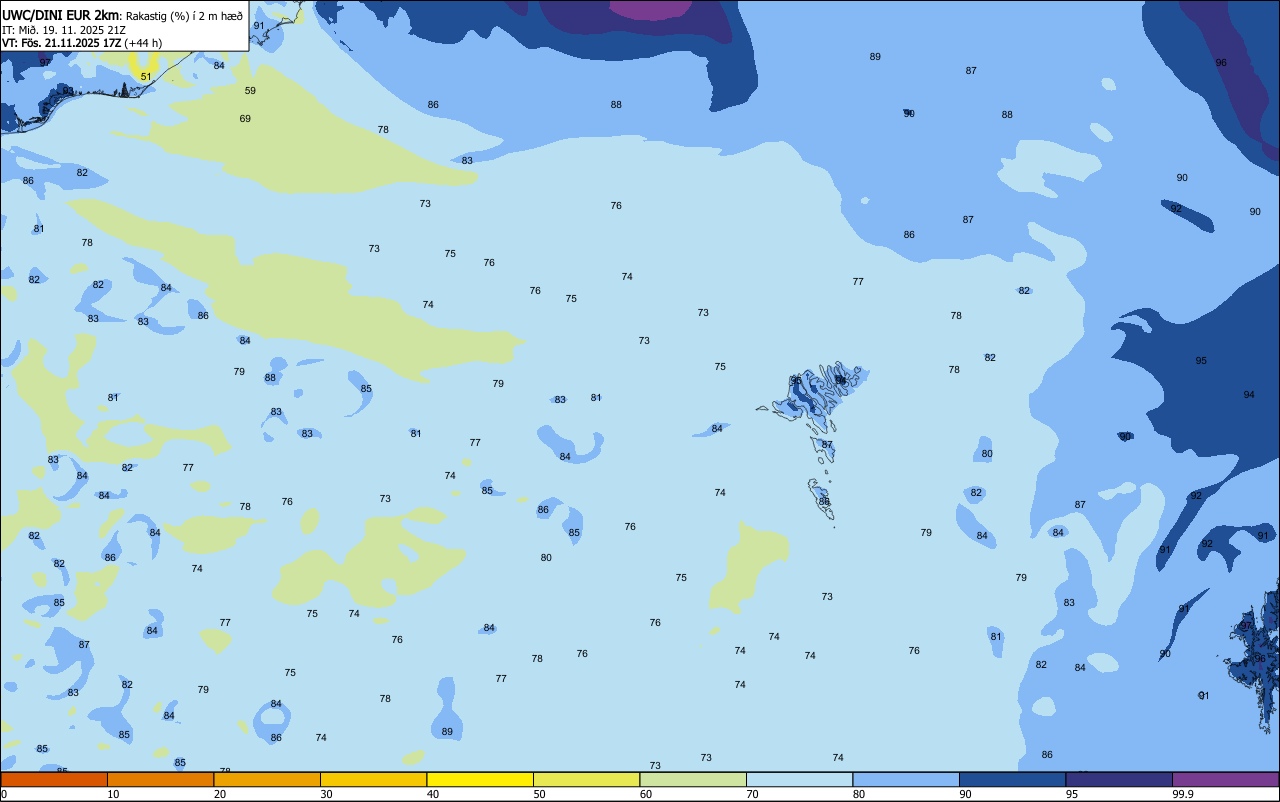Click the humidity value 51 on the map
1280x802 pixels.
click(x=146, y=77)
